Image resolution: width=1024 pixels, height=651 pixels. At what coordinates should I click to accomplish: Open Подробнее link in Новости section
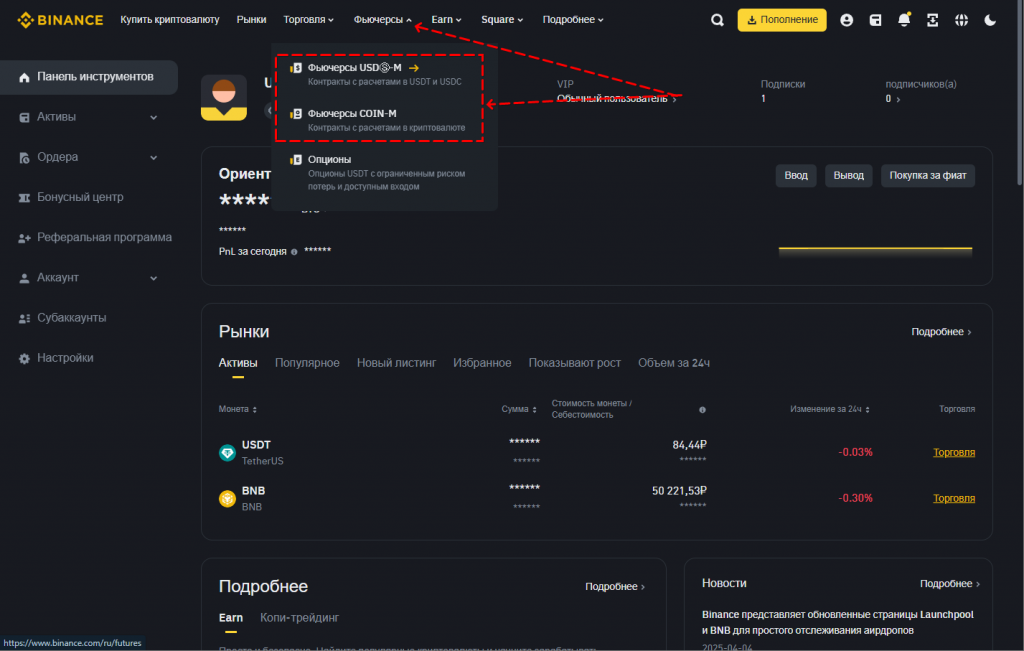950,584
